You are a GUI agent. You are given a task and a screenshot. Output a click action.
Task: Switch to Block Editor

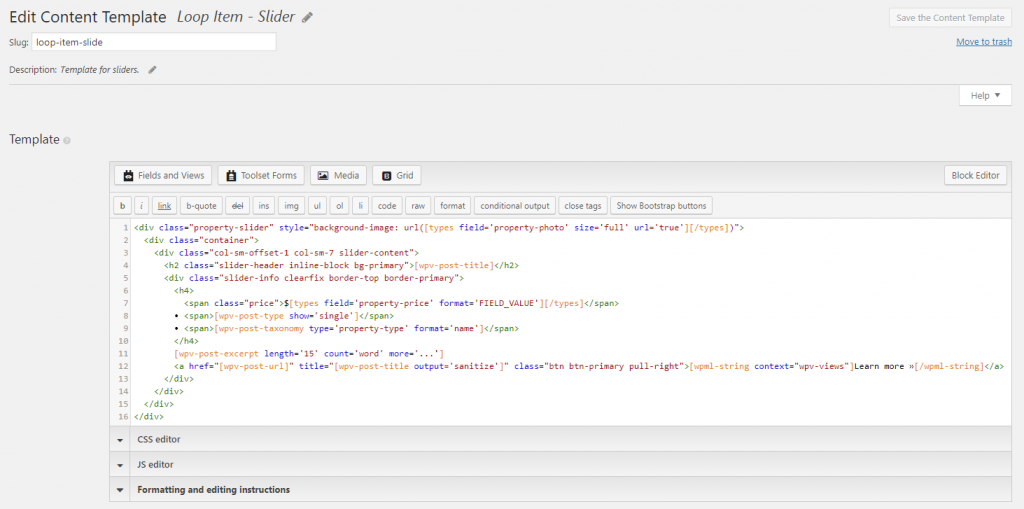(975, 175)
